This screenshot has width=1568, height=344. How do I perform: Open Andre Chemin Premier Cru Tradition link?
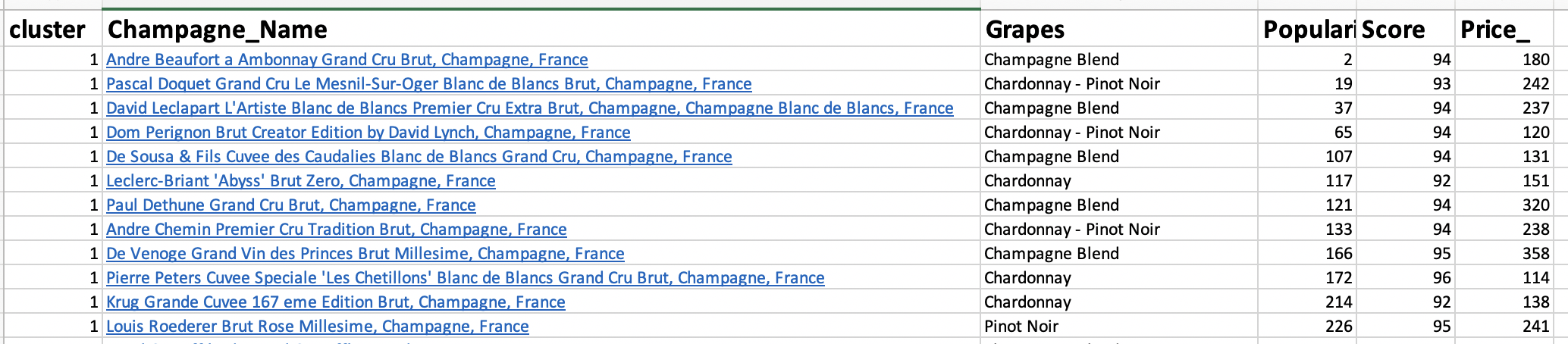(x=336, y=230)
